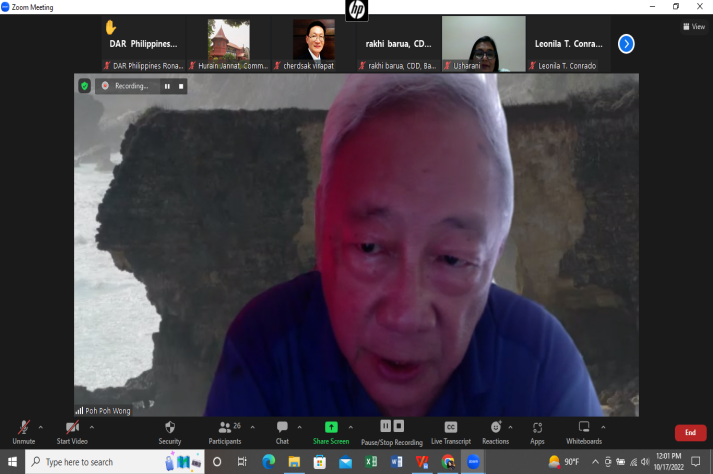
Task: Open the Security shield options
Action: (170, 428)
